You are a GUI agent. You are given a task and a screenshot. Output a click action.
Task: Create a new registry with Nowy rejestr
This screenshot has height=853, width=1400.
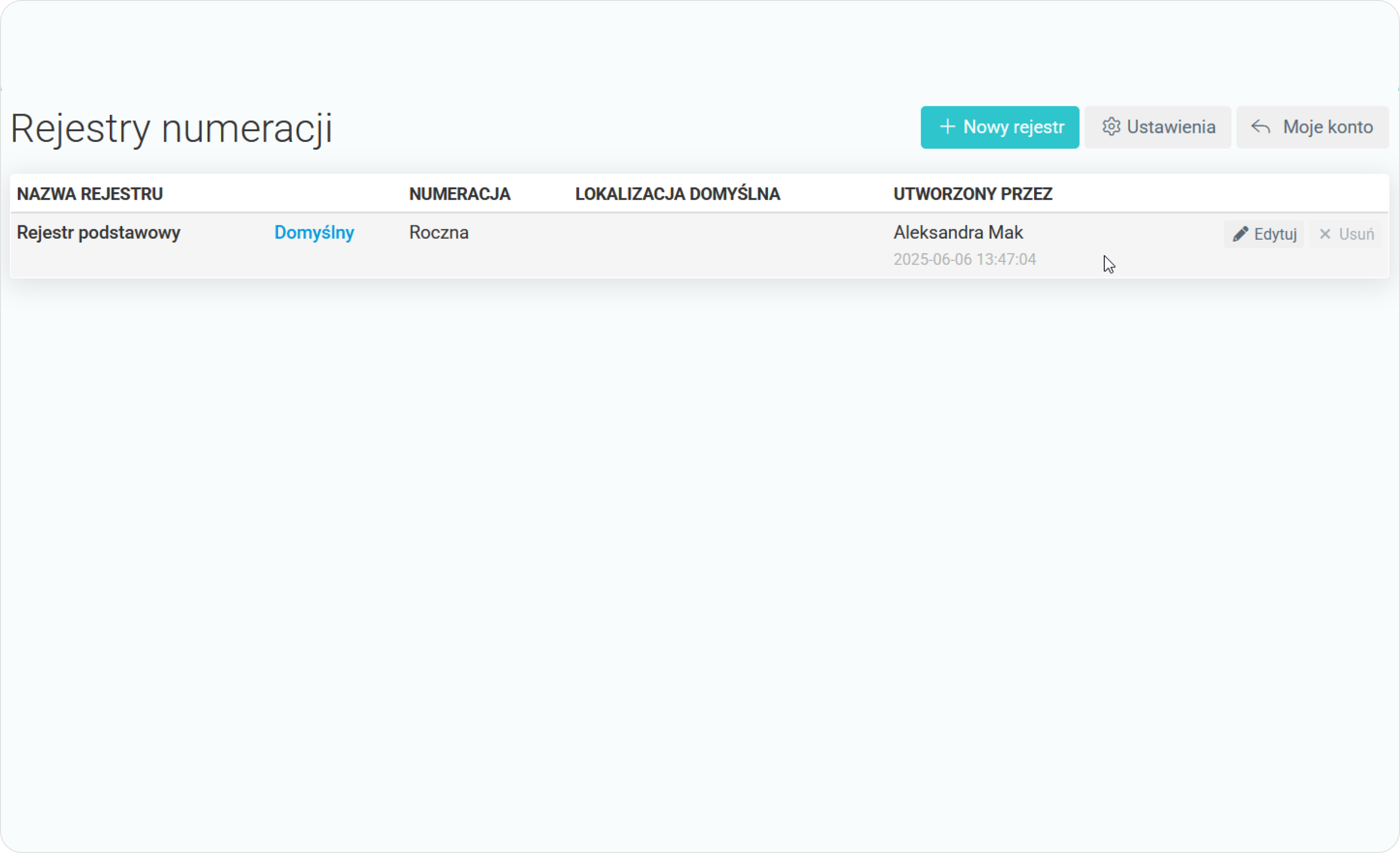(999, 127)
